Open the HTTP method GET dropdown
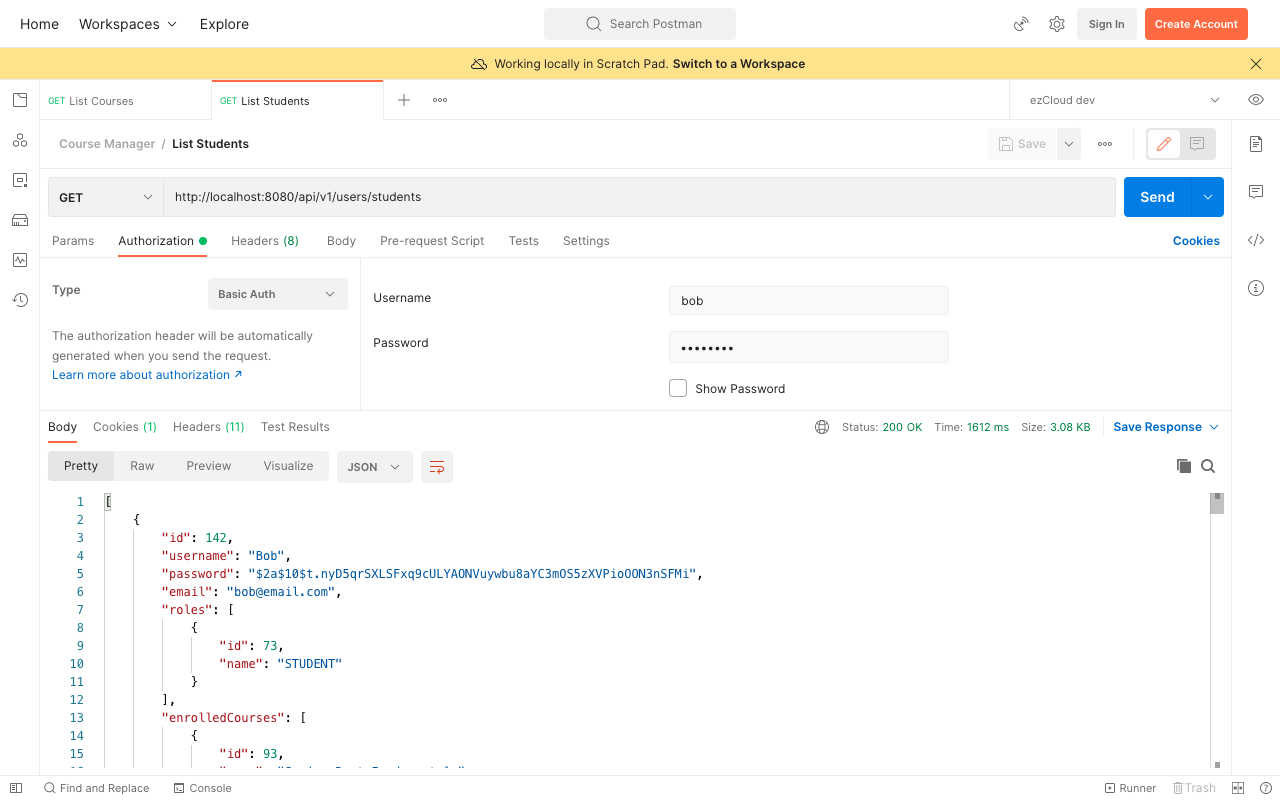Viewport: 1280px width, 800px height. click(x=106, y=197)
